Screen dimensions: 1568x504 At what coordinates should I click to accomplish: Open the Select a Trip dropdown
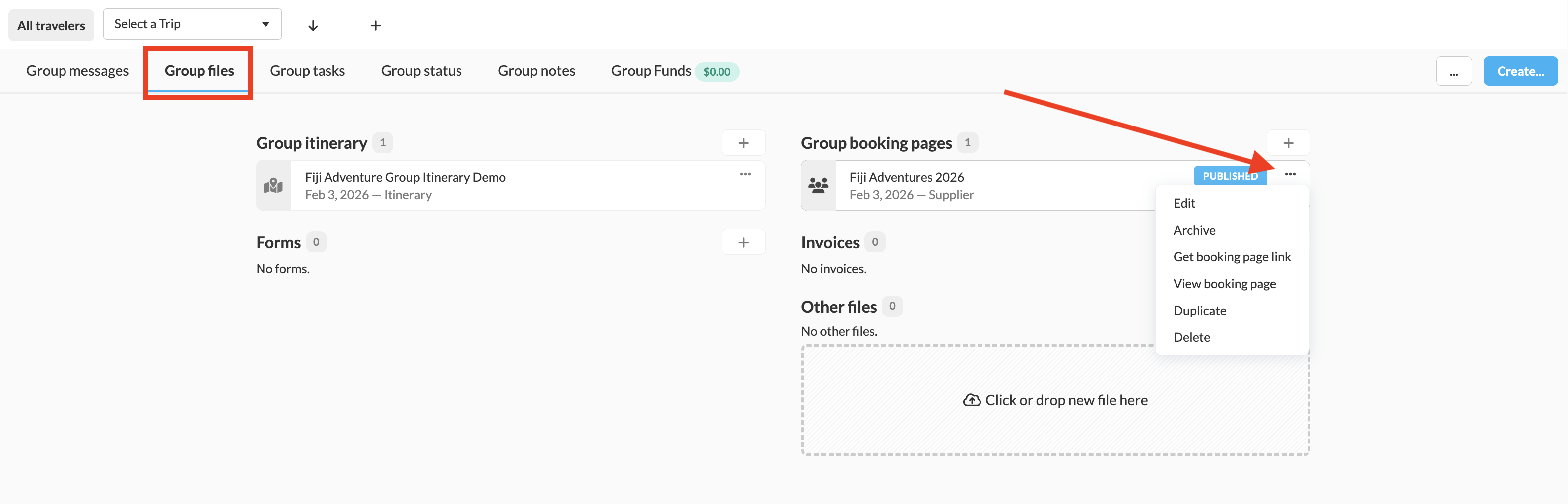[x=192, y=24]
